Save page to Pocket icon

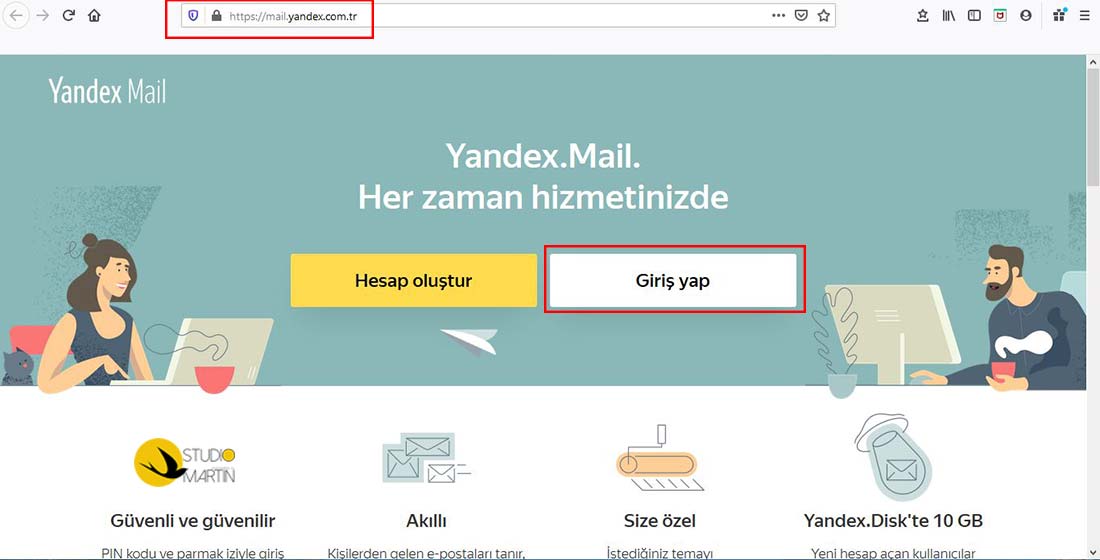coord(801,16)
